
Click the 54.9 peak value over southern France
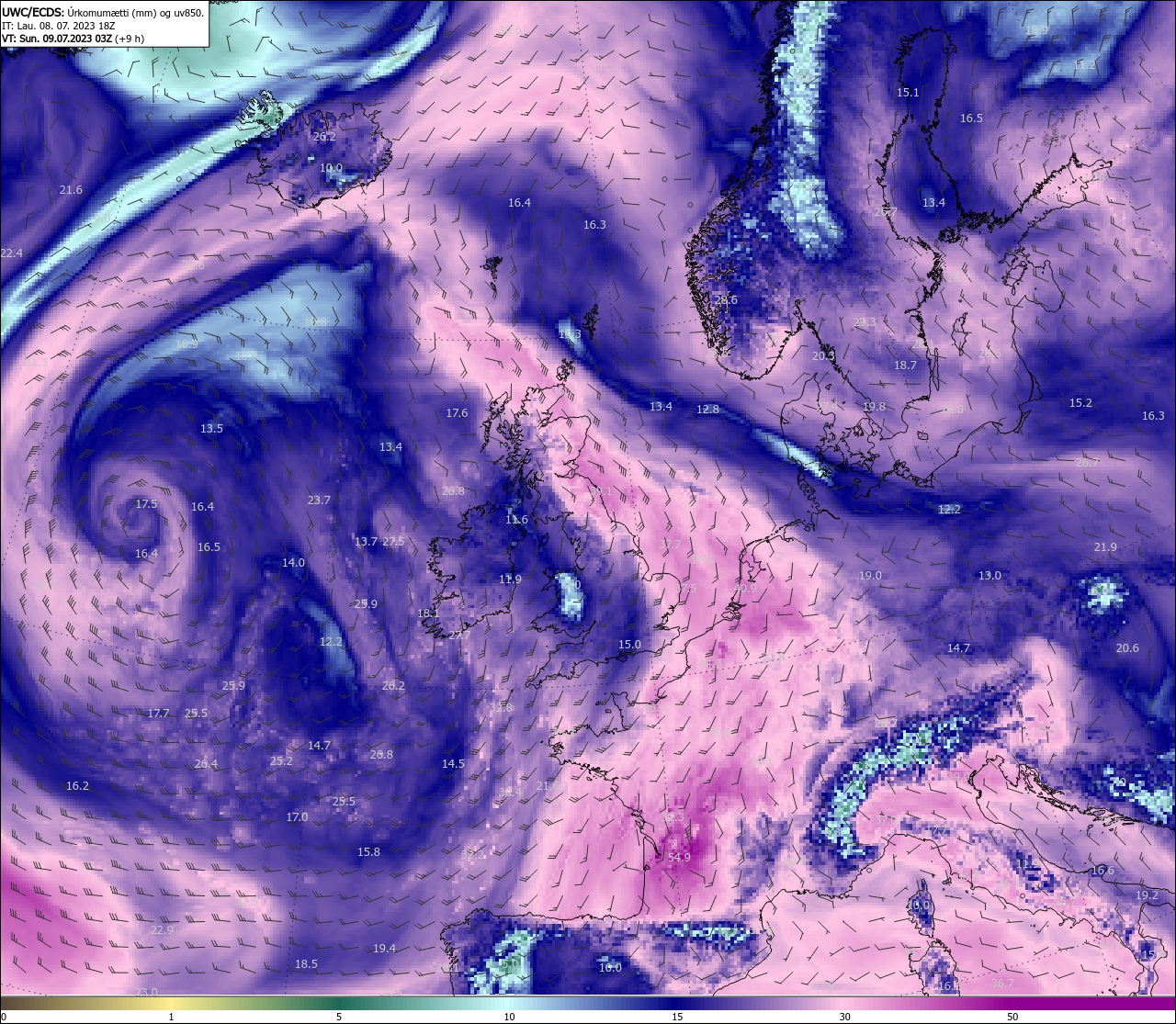pyautogui.click(x=679, y=857)
